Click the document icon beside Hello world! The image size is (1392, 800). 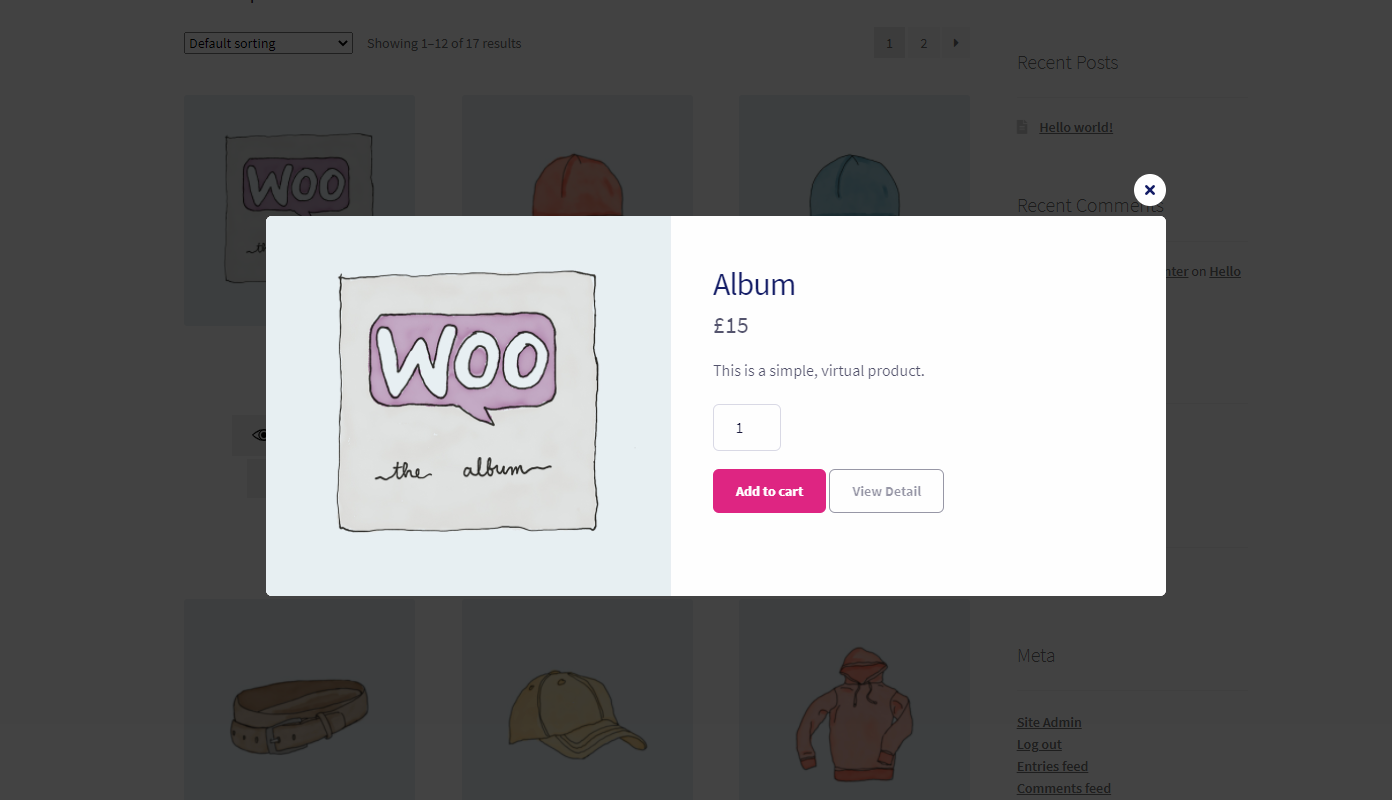click(x=1022, y=127)
